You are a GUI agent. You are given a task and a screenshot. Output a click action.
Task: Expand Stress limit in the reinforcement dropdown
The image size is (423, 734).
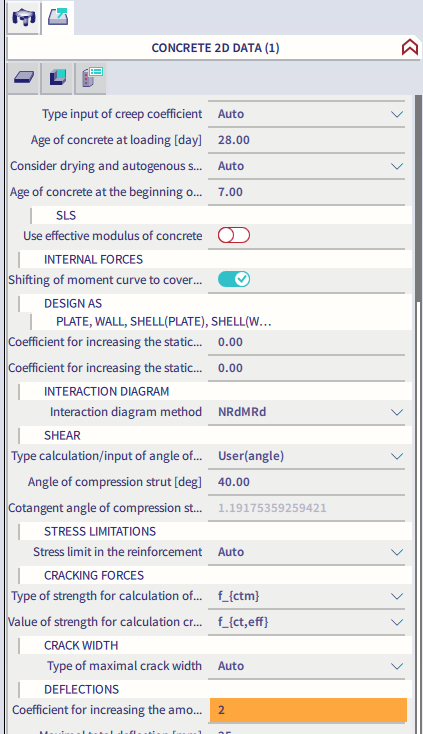click(306, 552)
